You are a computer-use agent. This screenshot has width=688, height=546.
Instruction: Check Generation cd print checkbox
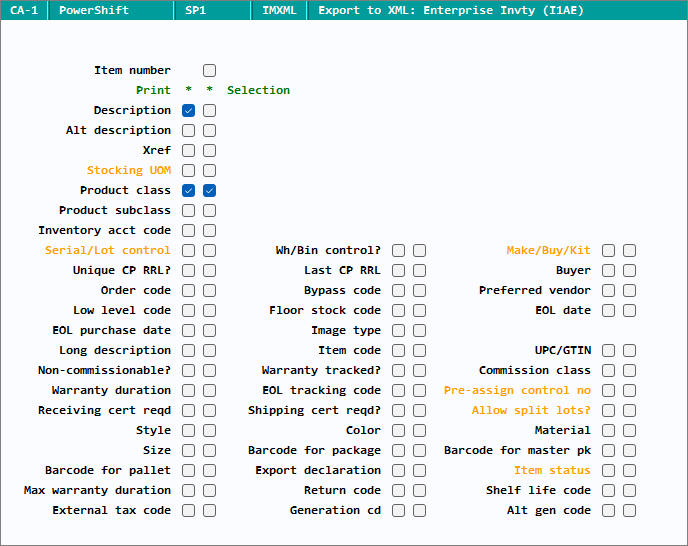[398, 510]
